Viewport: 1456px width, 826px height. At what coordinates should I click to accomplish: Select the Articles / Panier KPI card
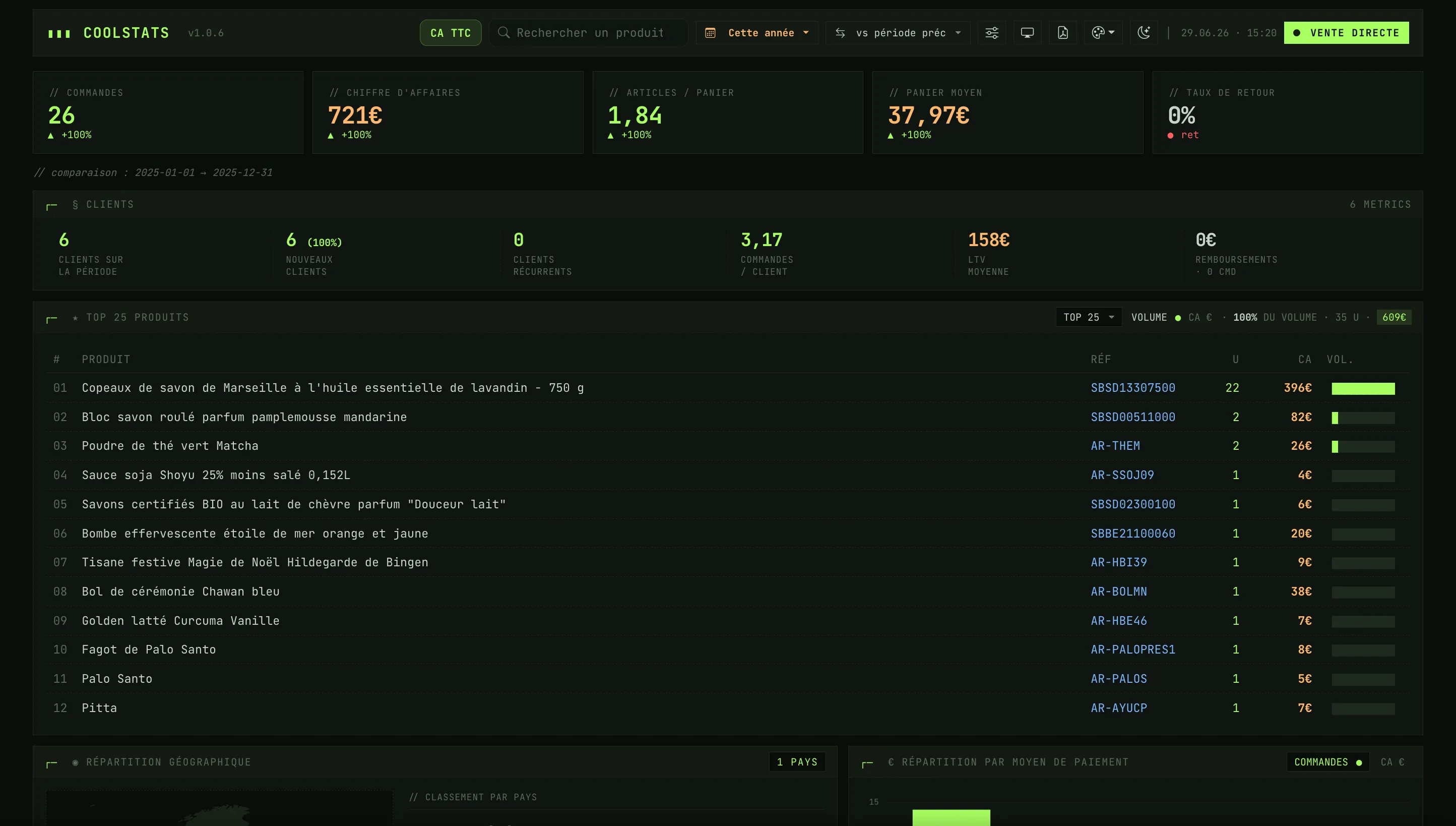(727, 112)
